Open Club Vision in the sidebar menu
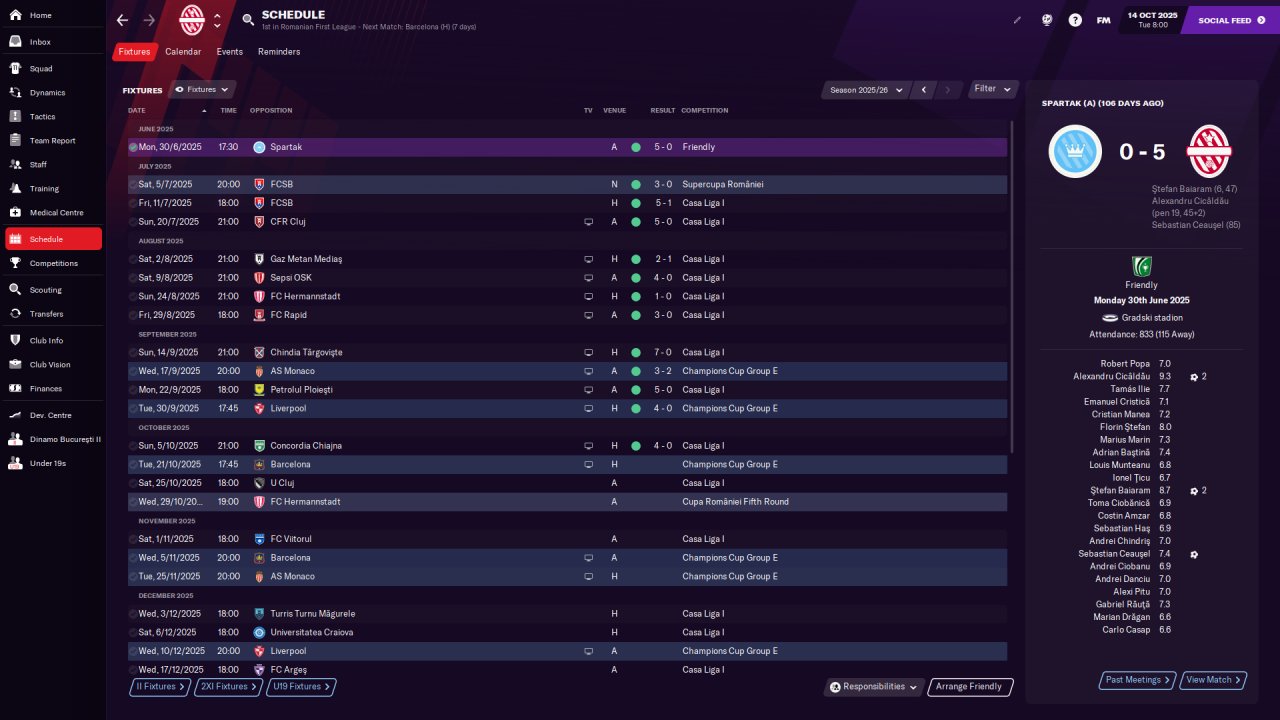 pyautogui.click(x=53, y=364)
